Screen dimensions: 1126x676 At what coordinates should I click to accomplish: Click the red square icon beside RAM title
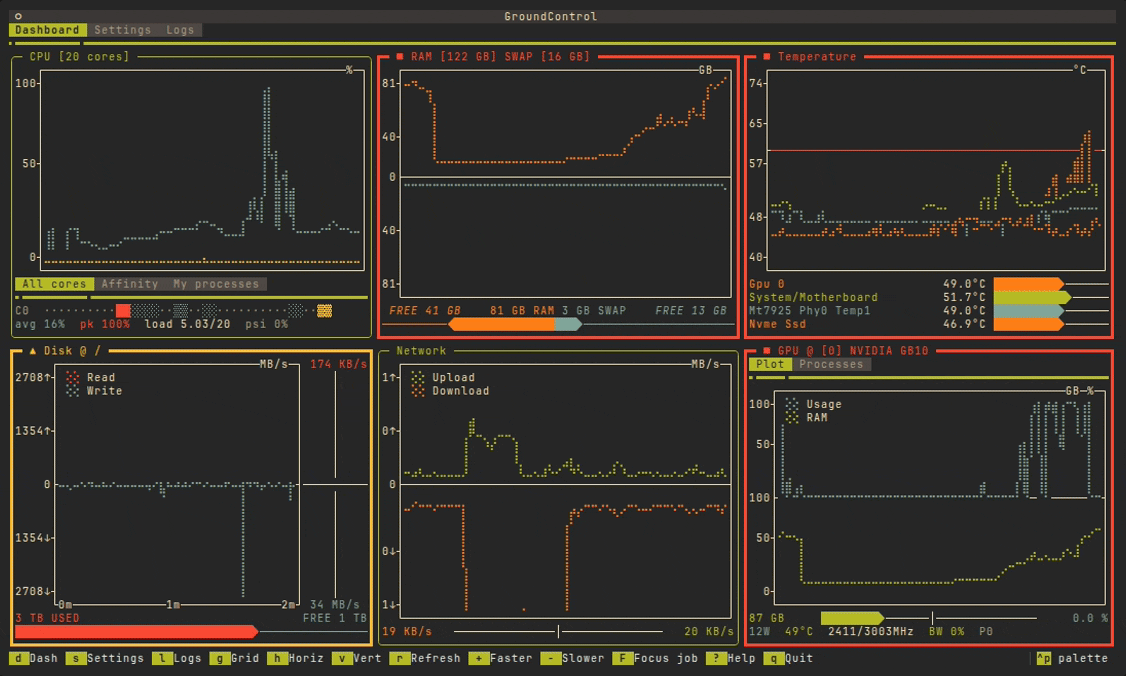pos(400,56)
